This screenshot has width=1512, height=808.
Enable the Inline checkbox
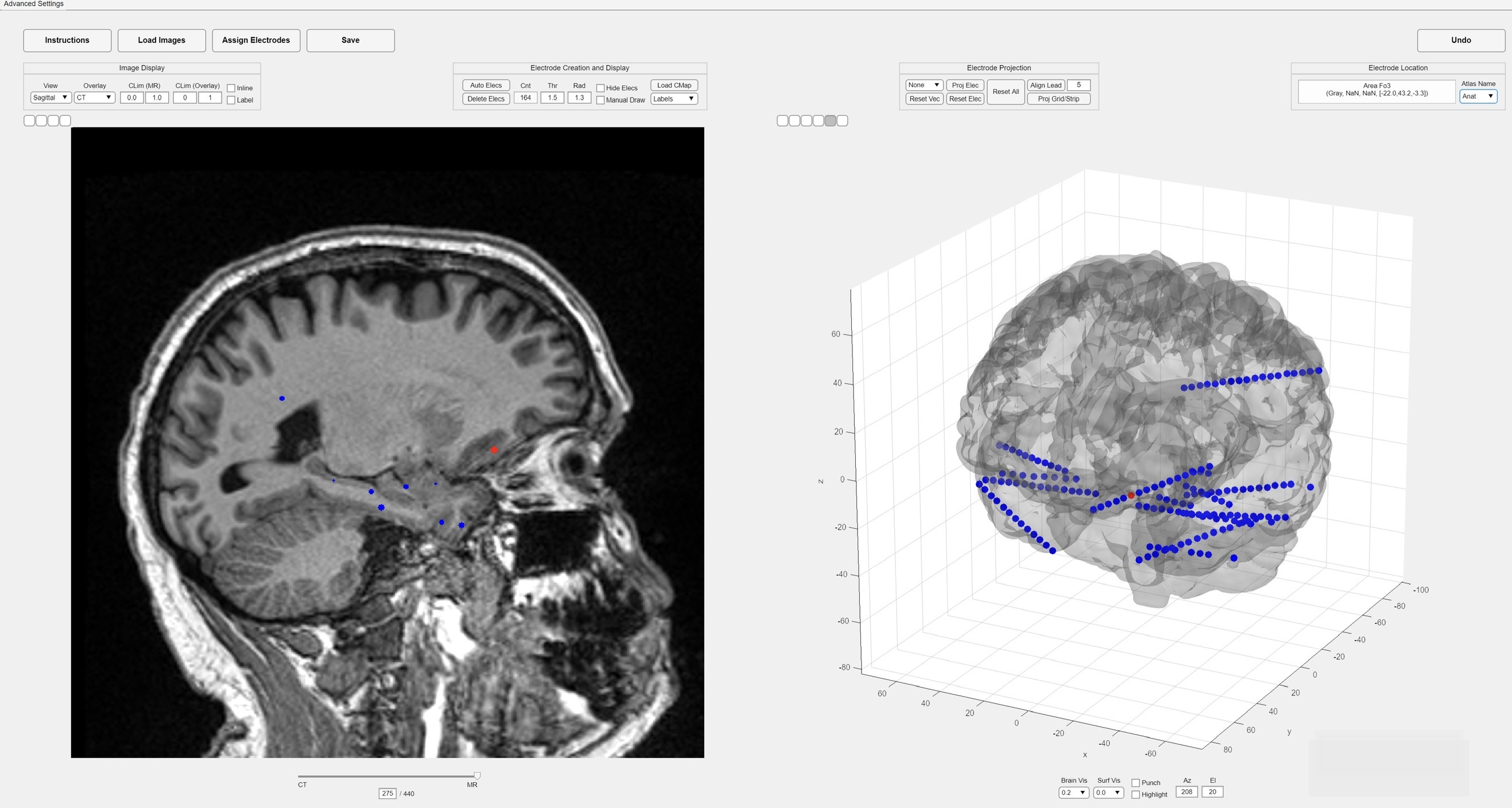click(x=231, y=88)
